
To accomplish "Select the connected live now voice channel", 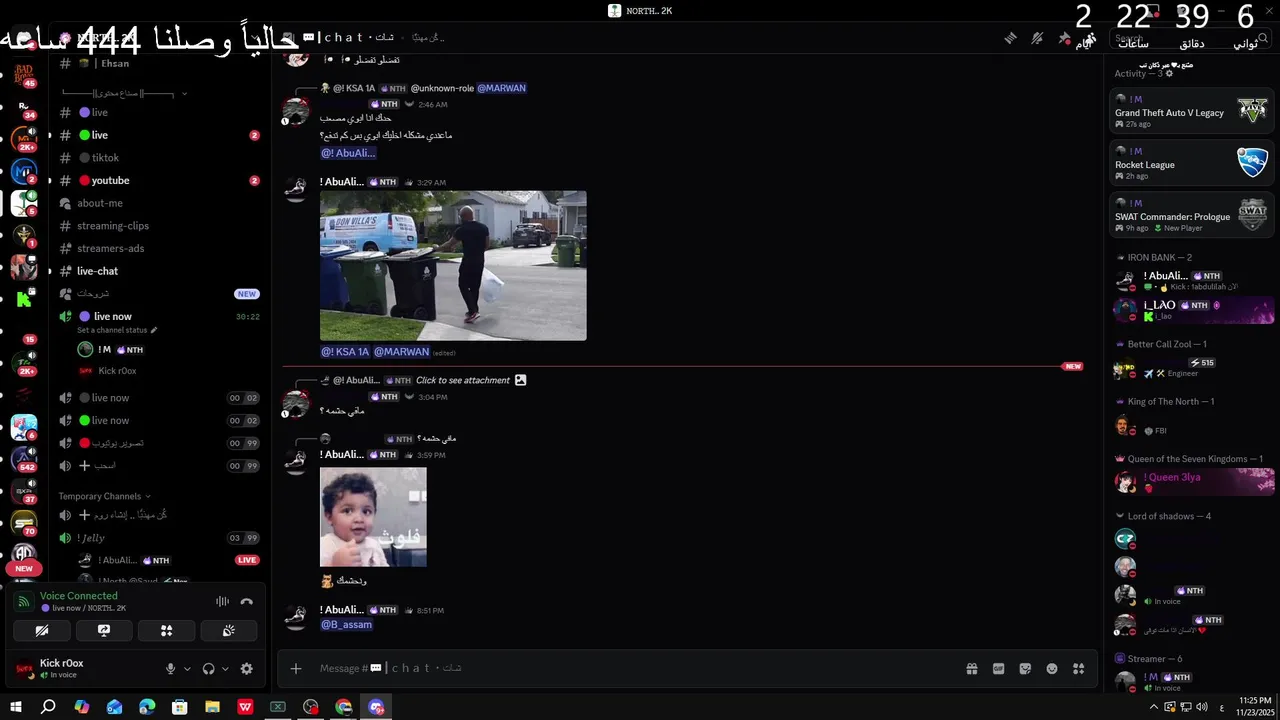I will click(155, 316).
